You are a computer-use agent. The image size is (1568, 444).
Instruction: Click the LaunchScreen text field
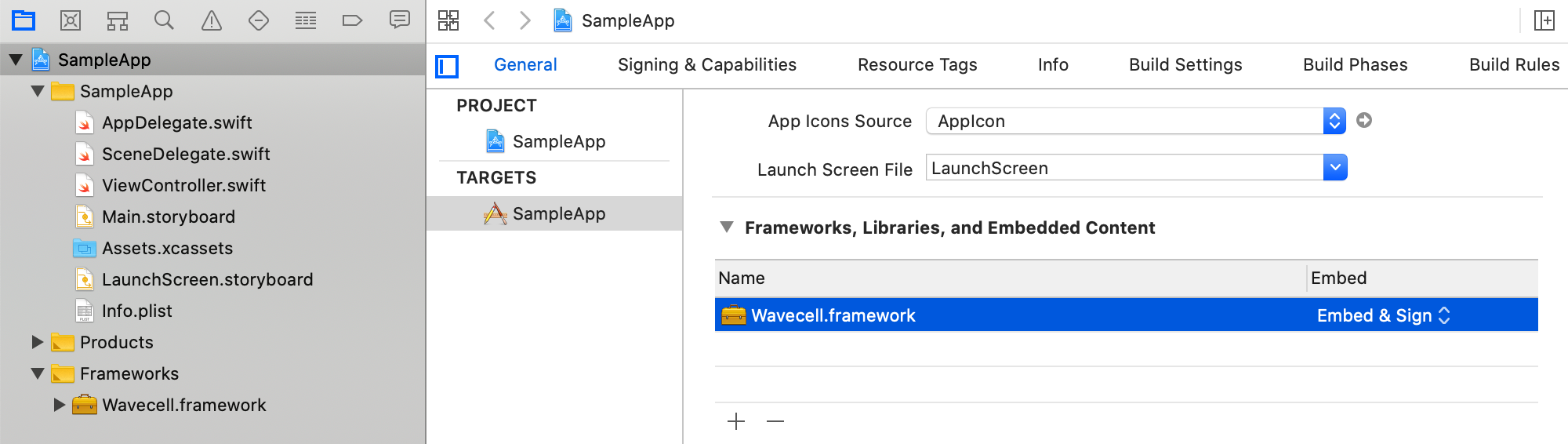click(1124, 167)
